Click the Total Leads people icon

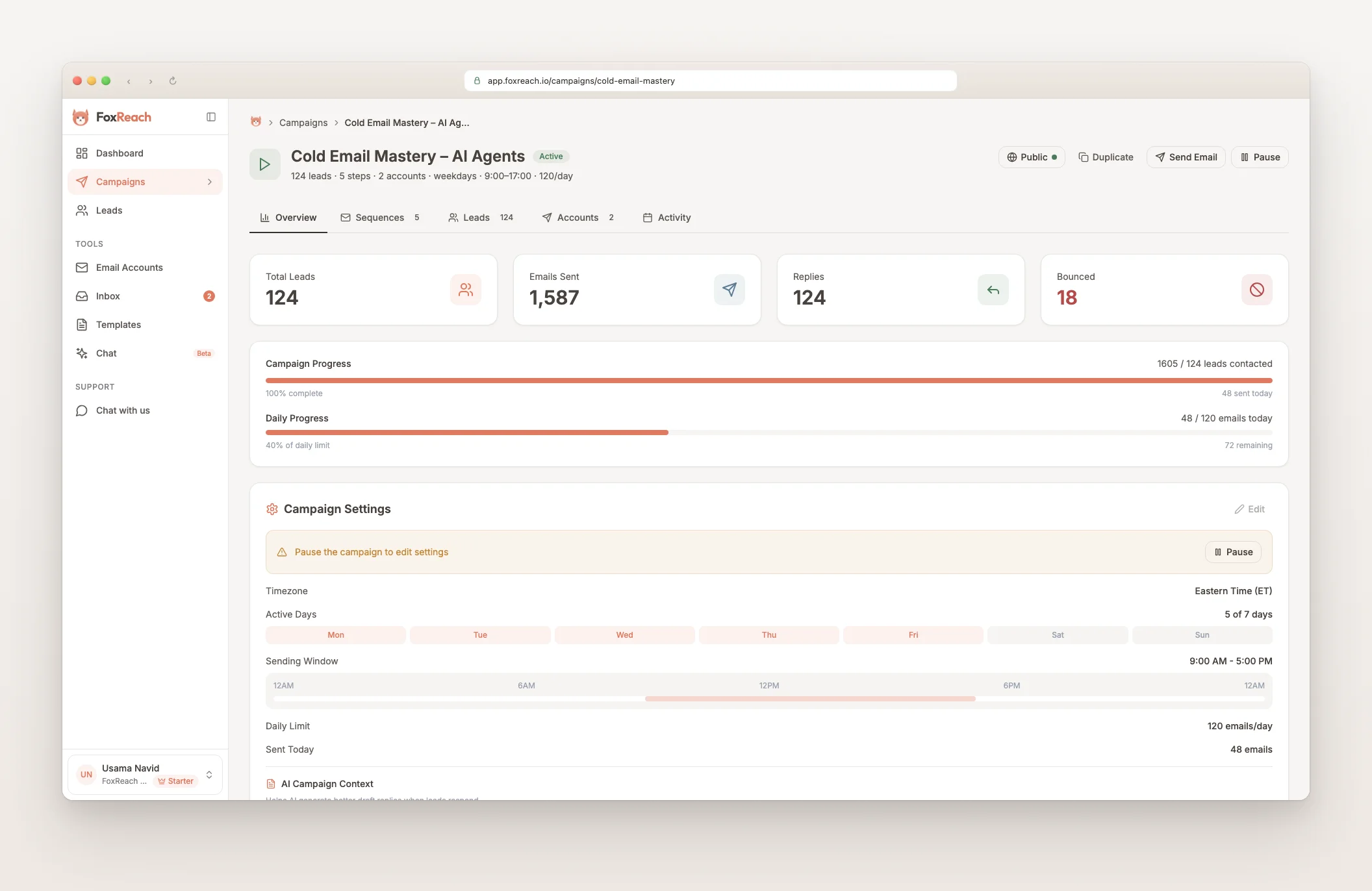465,290
